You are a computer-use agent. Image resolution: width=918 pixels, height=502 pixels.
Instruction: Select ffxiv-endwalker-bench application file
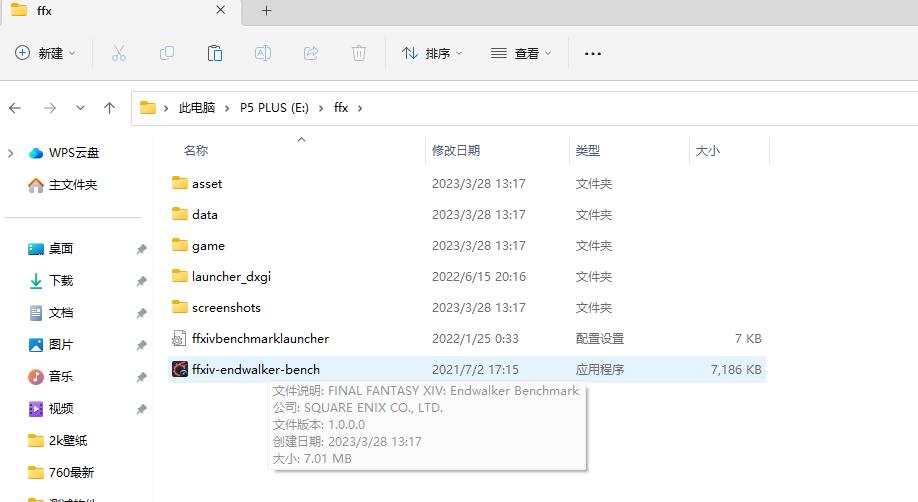pyautogui.click(x=467, y=370)
